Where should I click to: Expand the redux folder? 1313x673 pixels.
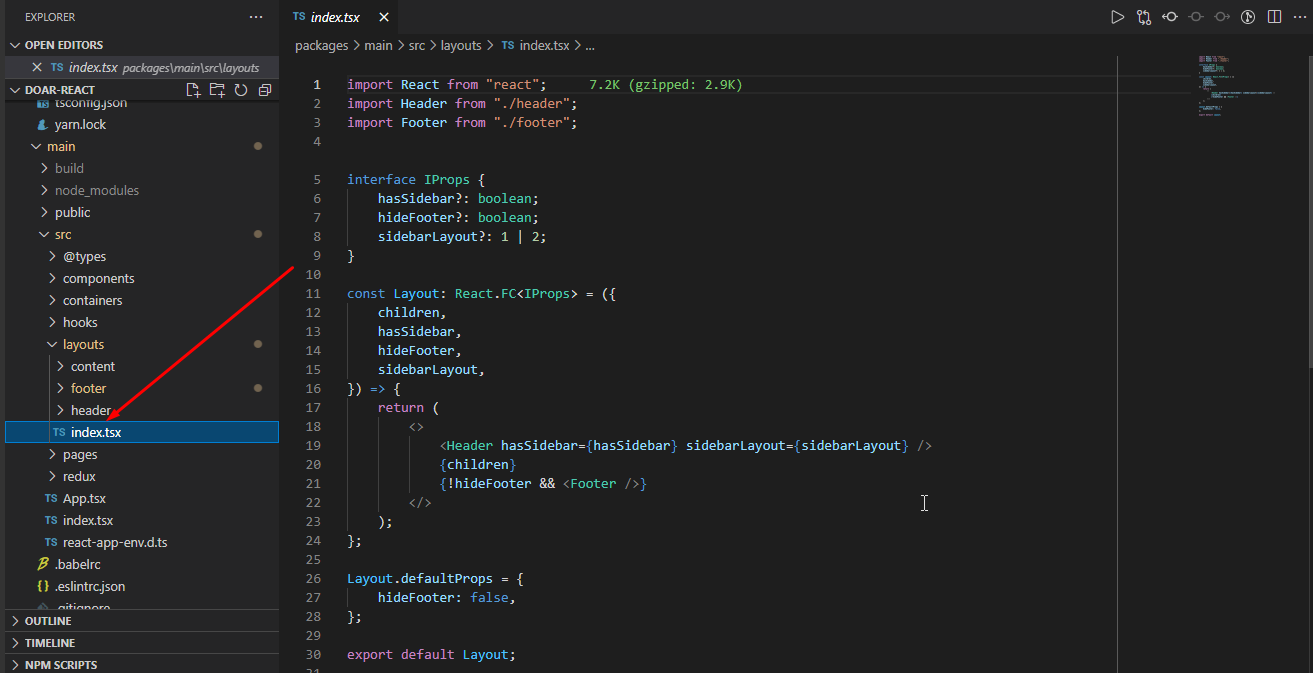point(142,476)
